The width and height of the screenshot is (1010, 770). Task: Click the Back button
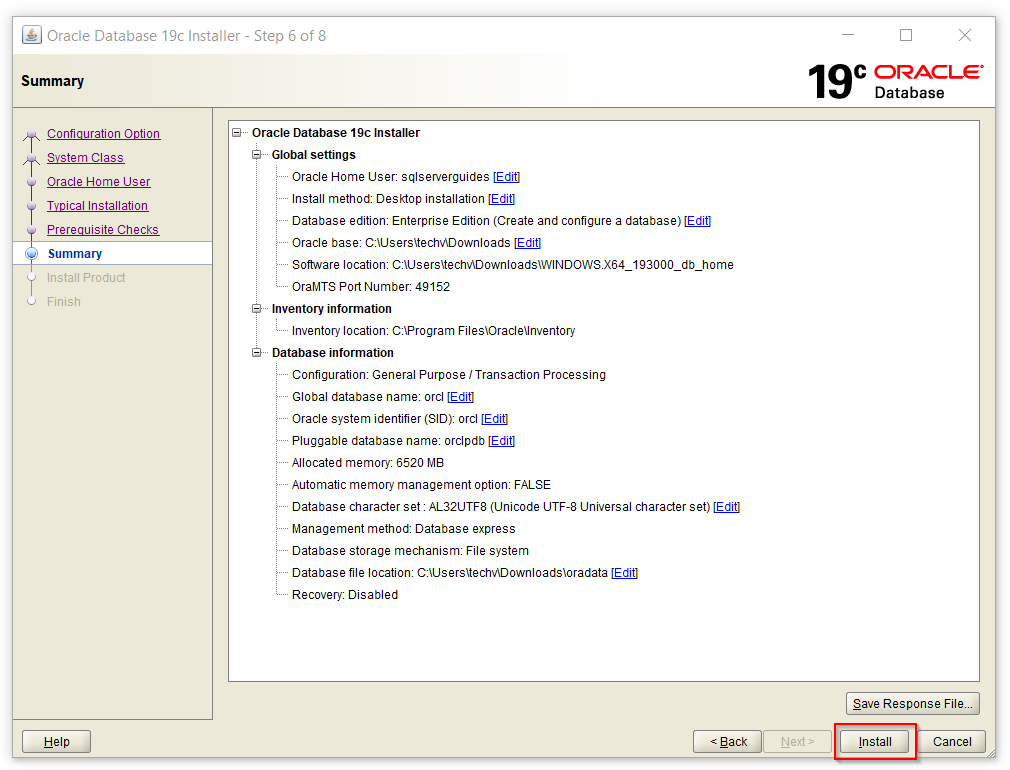click(727, 742)
